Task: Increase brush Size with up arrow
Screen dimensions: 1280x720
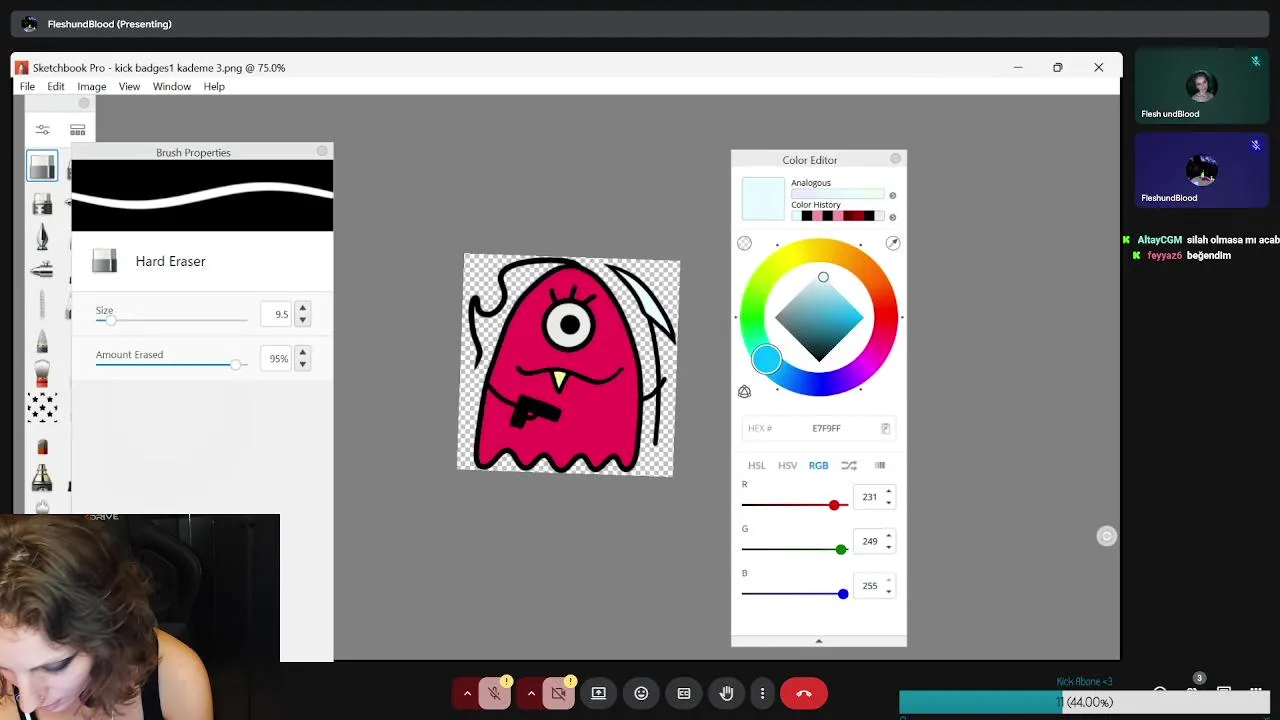Action: pyautogui.click(x=303, y=308)
